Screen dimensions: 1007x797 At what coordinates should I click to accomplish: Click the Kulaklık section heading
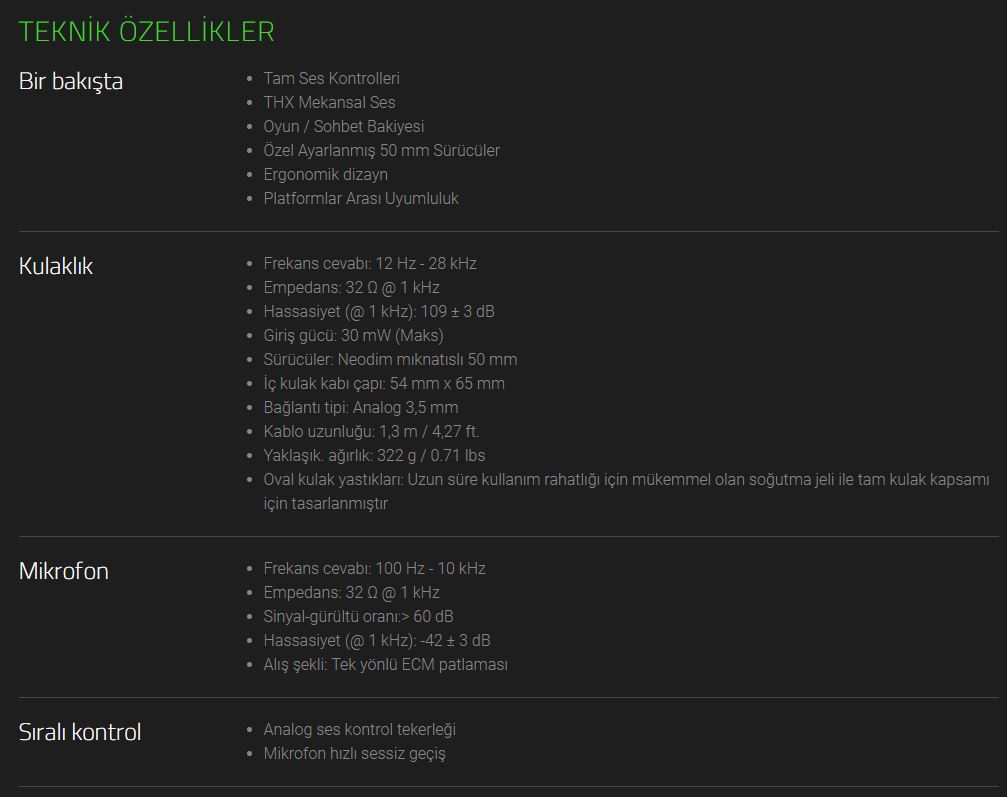tap(56, 266)
